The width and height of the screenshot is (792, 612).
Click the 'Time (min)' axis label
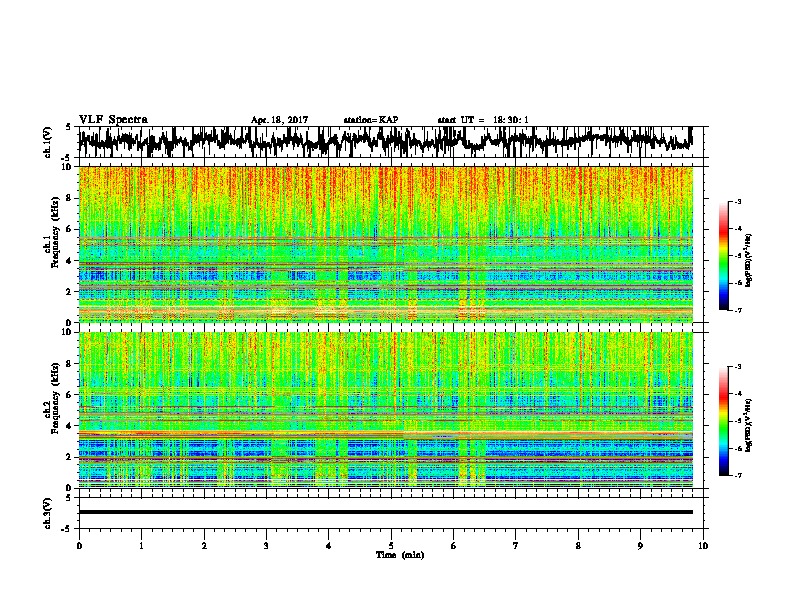(x=400, y=555)
